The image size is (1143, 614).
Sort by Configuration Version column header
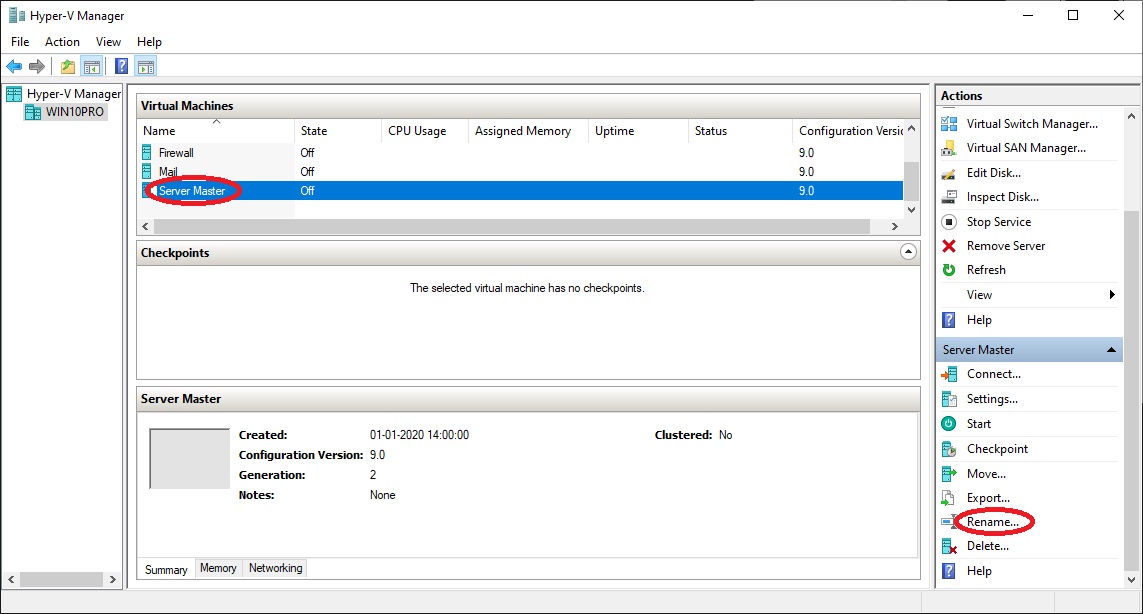849,131
